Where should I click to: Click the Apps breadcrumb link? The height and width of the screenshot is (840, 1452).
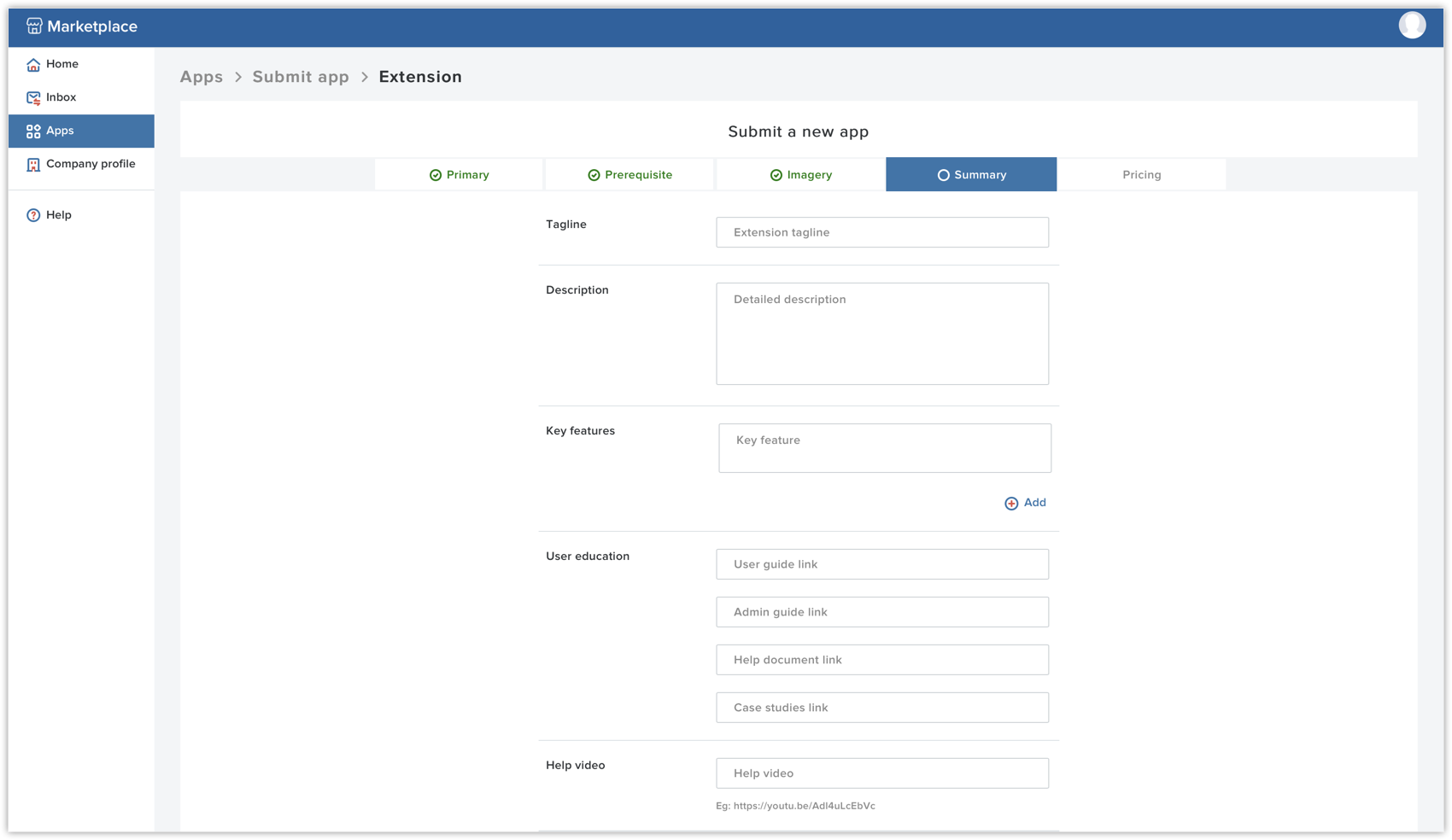(x=202, y=77)
